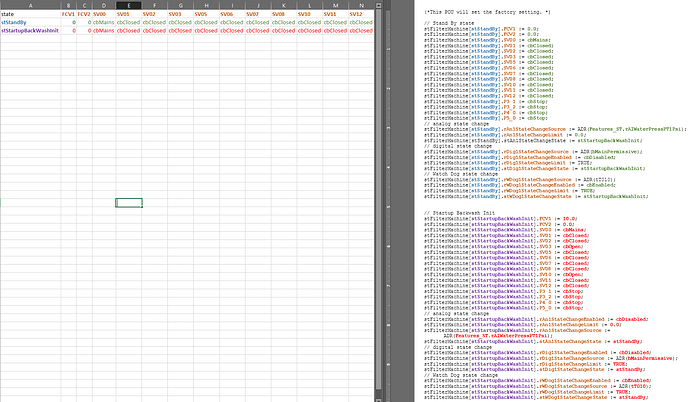The image size is (690, 402).
Task: Click the SV11 header cell
Action: [335, 14]
